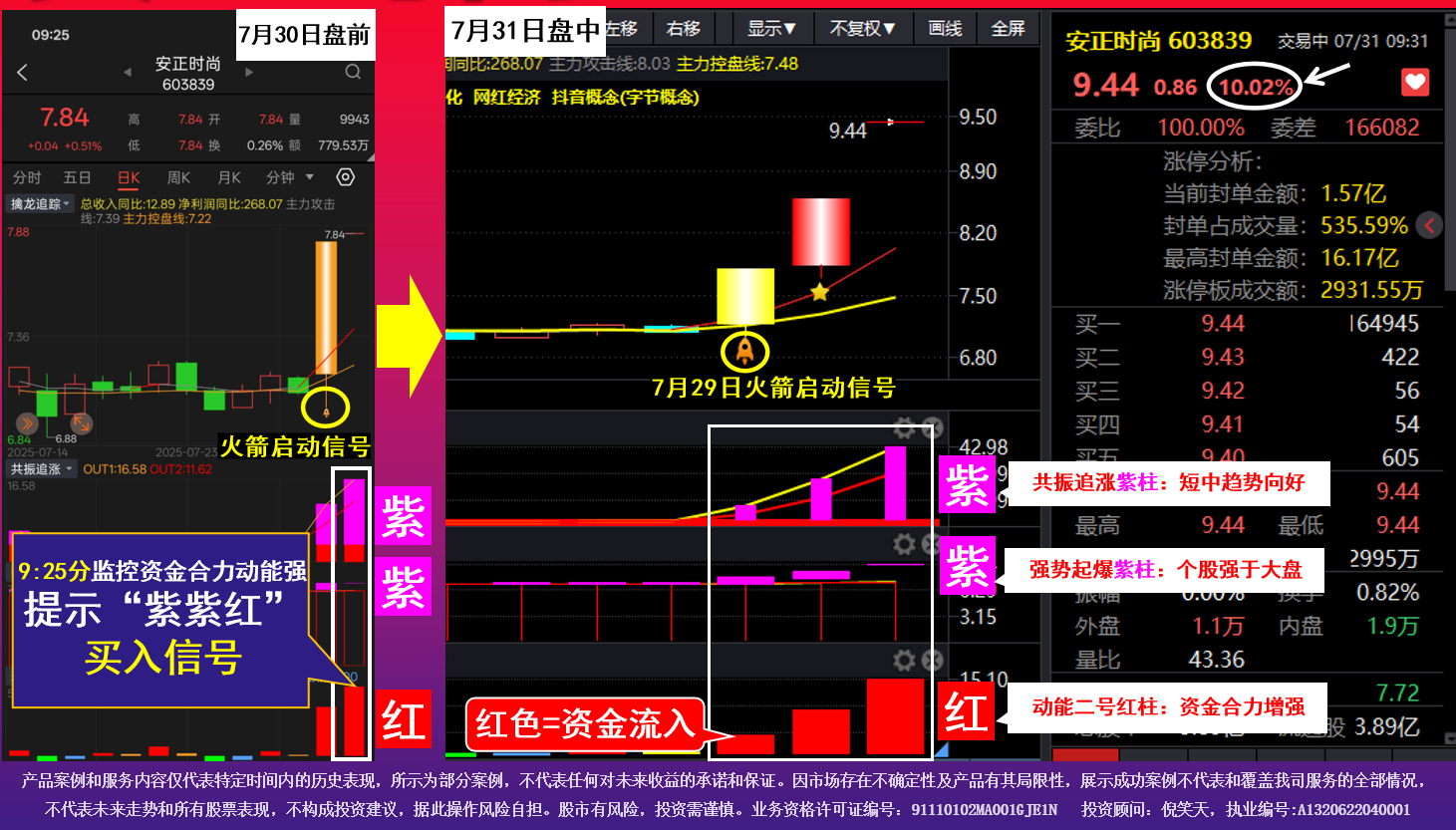Click 量比 value 43.36
The height and width of the screenshot is (830, 1456).
[x=1216, y=660]
